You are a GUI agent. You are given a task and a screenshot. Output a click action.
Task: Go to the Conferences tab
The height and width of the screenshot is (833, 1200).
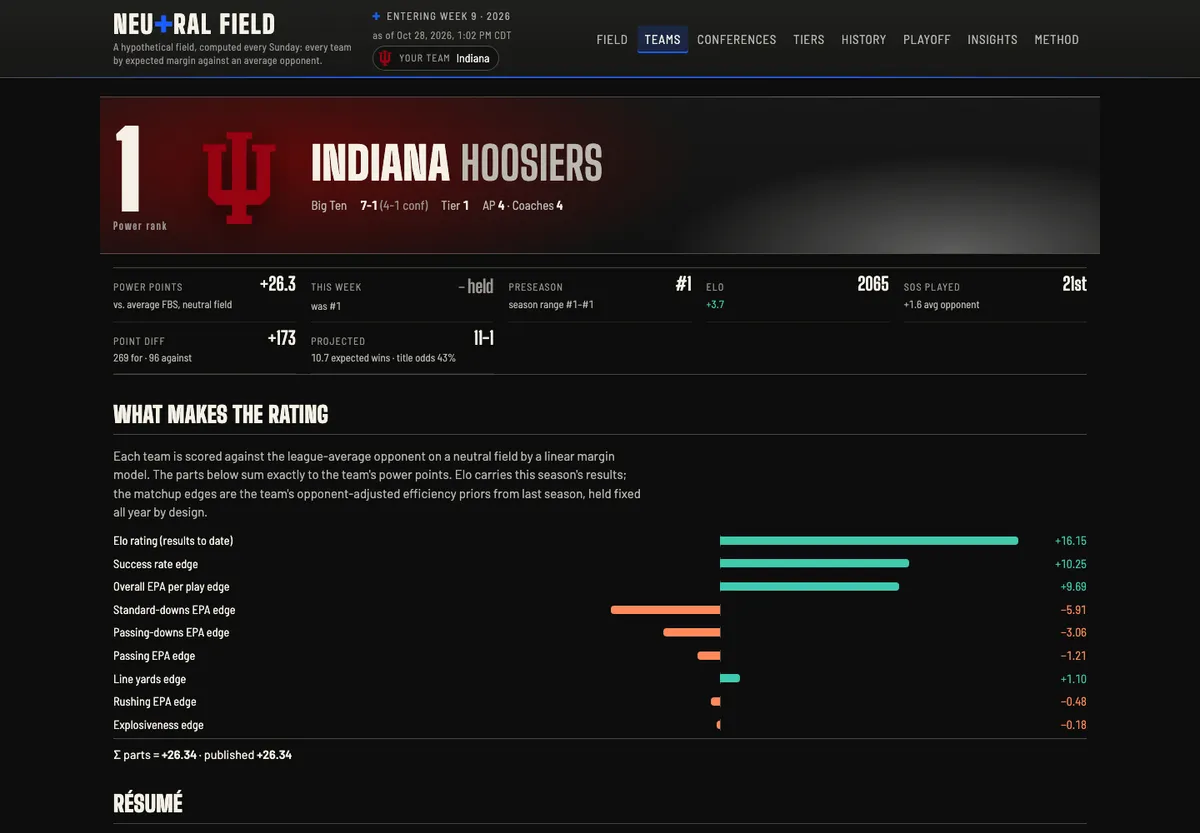click(737, 40)
